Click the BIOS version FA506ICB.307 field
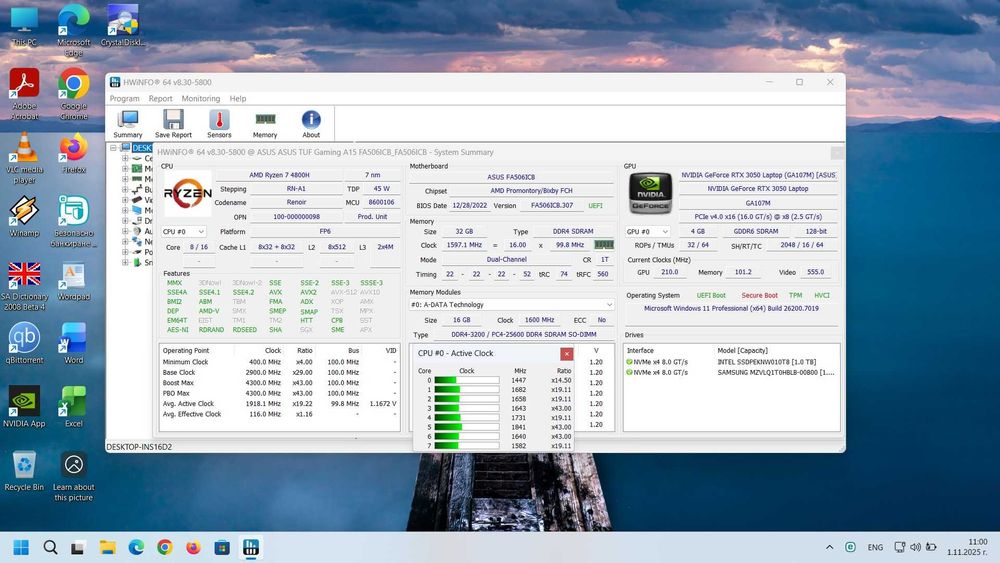Screen dimensions: 1000x563 [552, 205]
